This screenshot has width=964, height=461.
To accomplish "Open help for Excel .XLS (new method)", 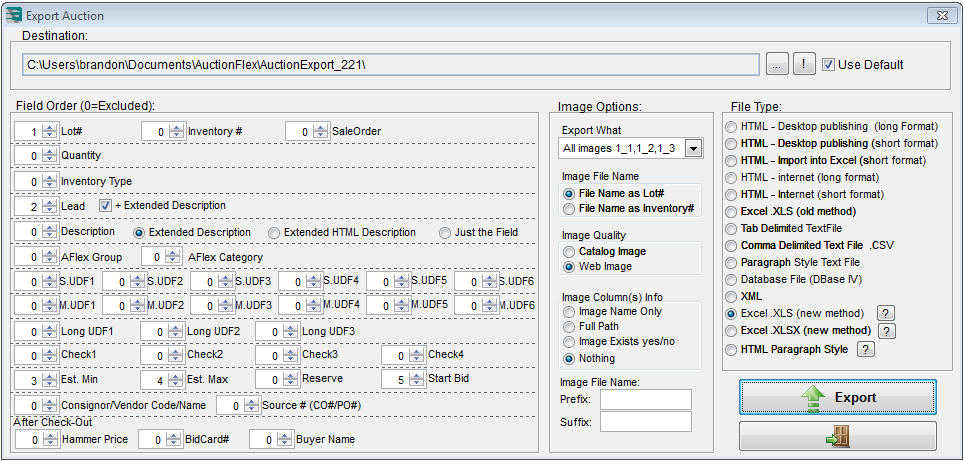I will tap(885, 313).
